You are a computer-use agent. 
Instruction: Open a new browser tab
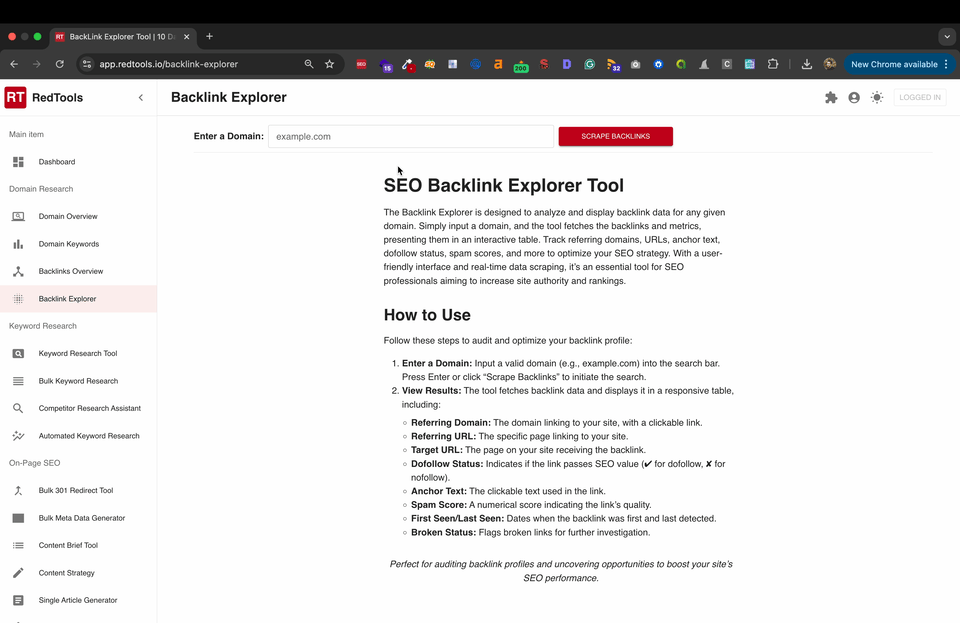(x=209, y=37)
